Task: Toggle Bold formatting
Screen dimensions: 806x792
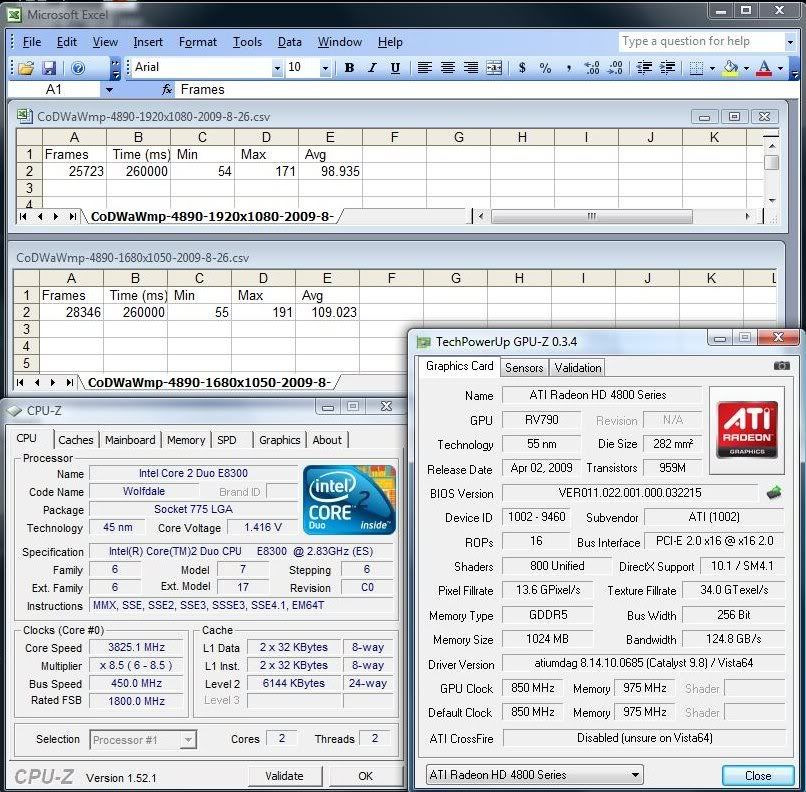Action: click(x=349, y=68)
